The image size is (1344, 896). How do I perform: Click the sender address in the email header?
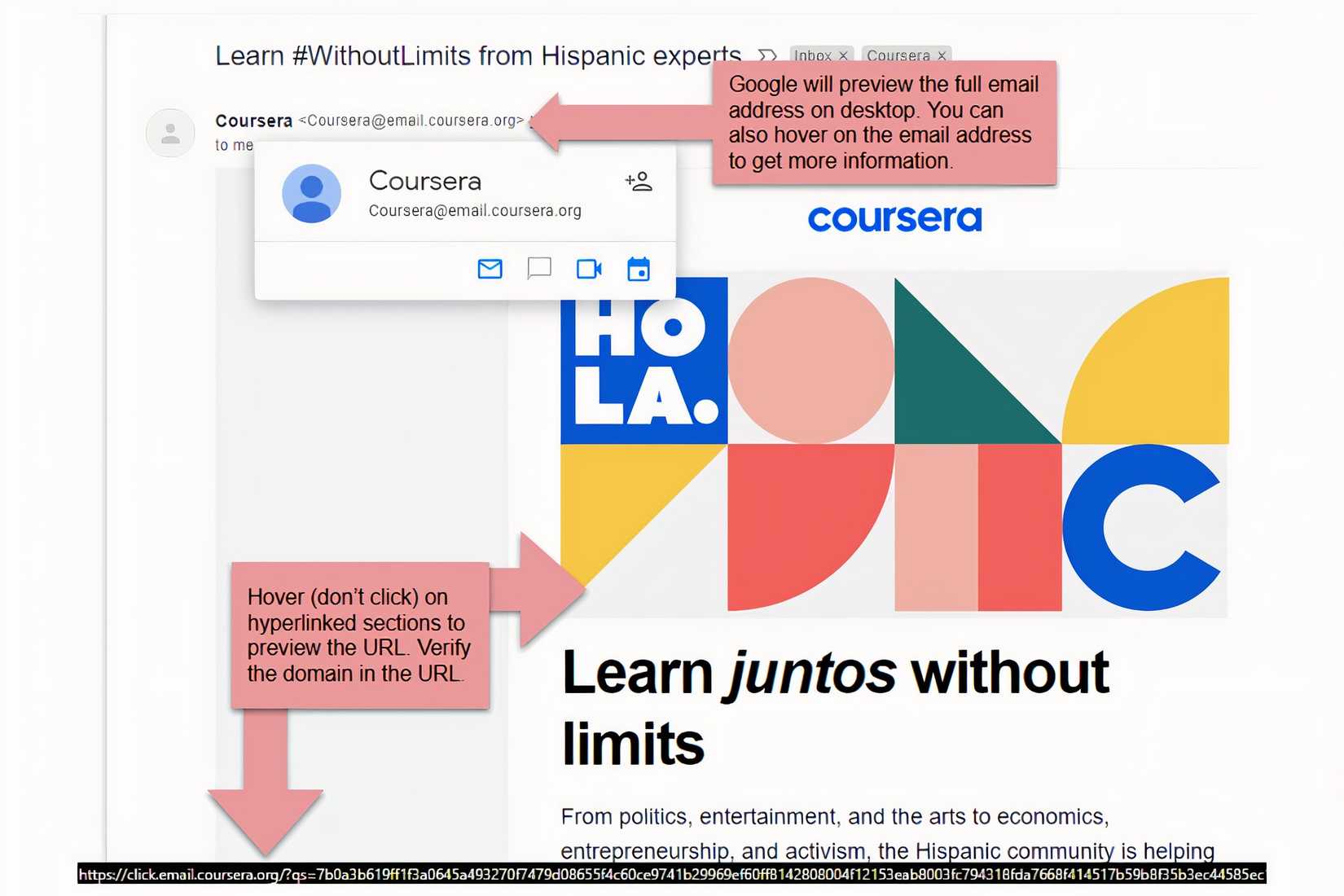click(x=411, y=121)
